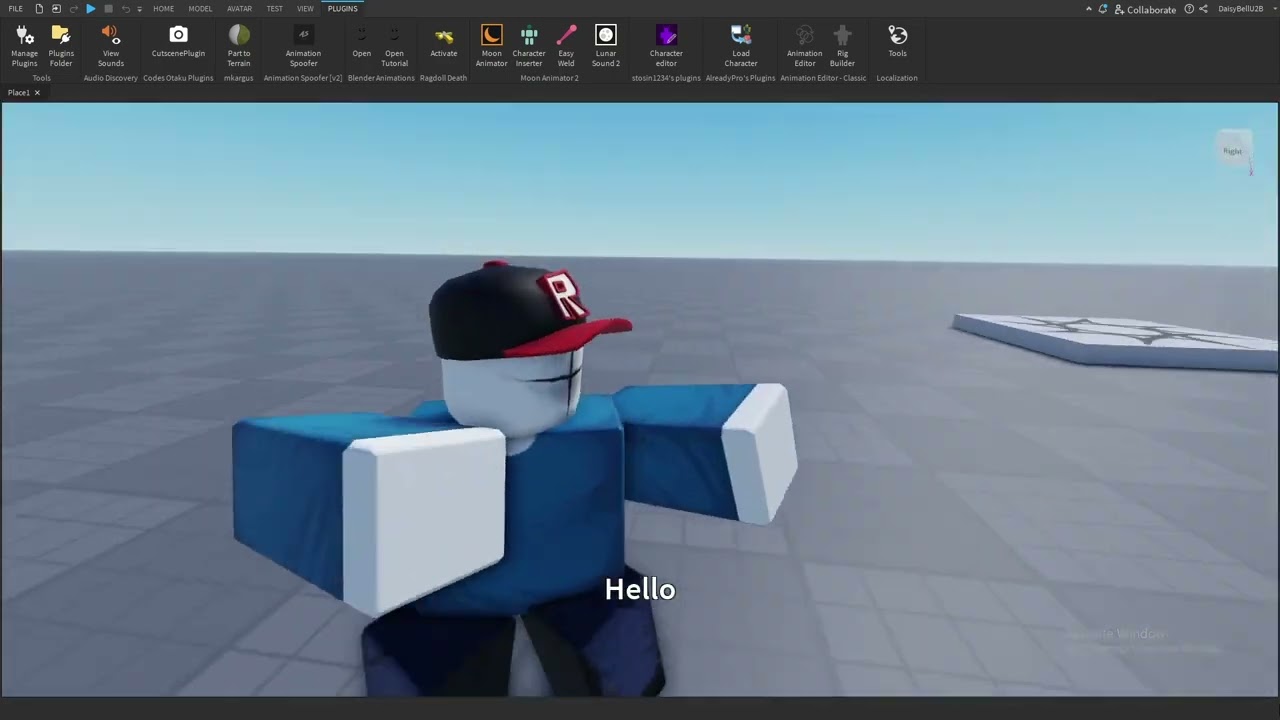Create a new file via page icon
This screenshot has width=1280, height=720.
[39, 9]
